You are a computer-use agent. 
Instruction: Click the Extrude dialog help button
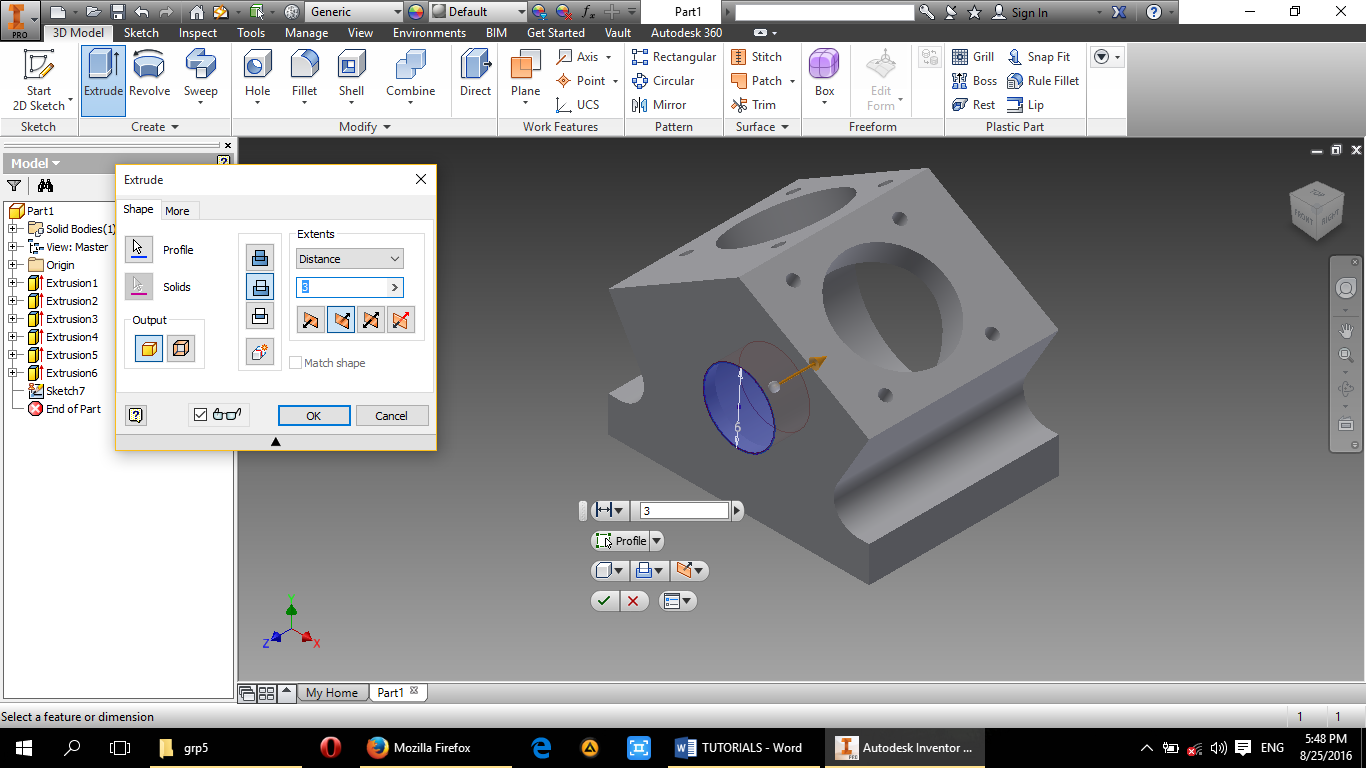click(x=136, y=416)
